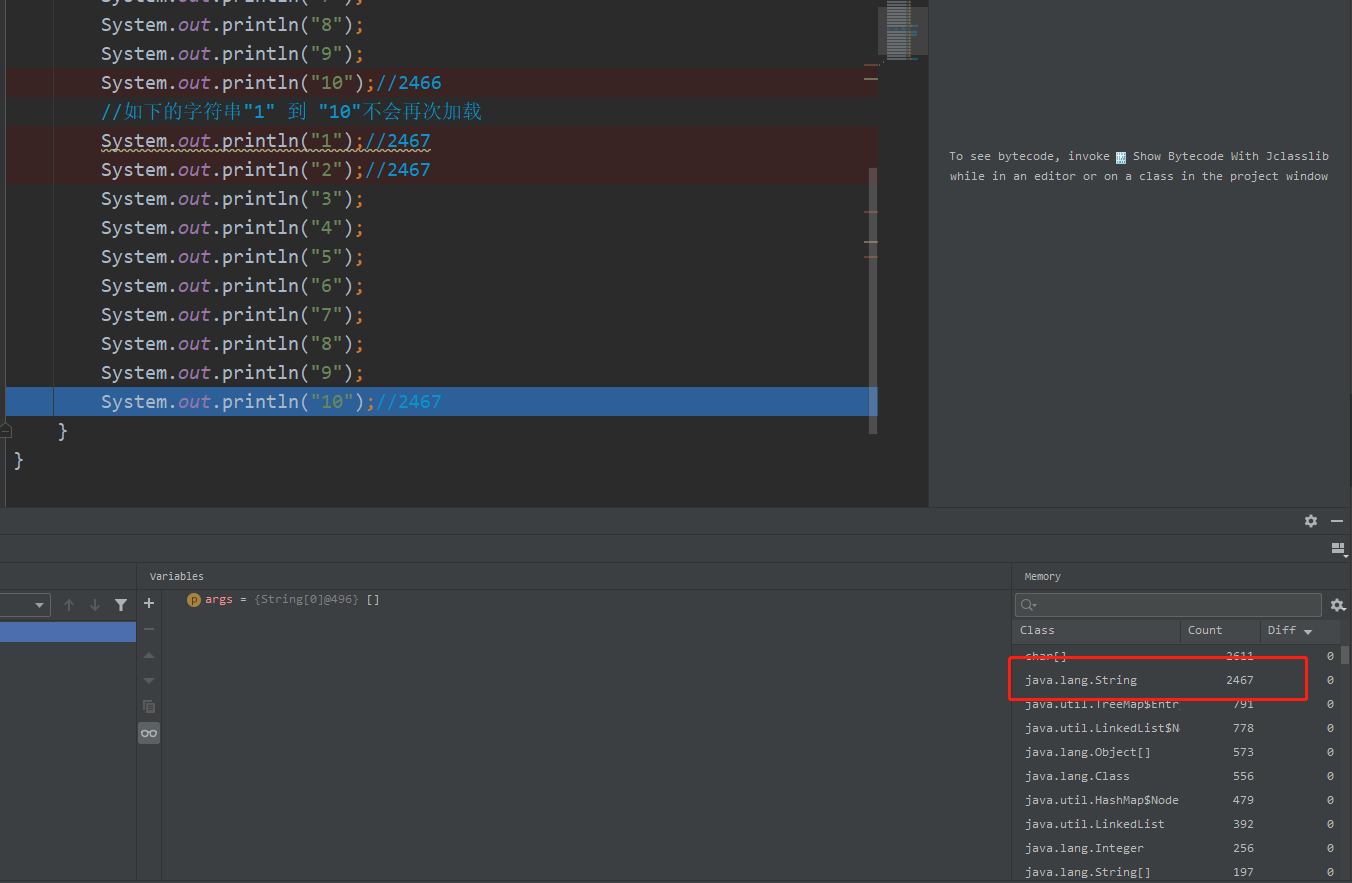Viewport: 1352px width, 883px height.
Task: Focus the Memory class search field
Action: point(1168,605)
